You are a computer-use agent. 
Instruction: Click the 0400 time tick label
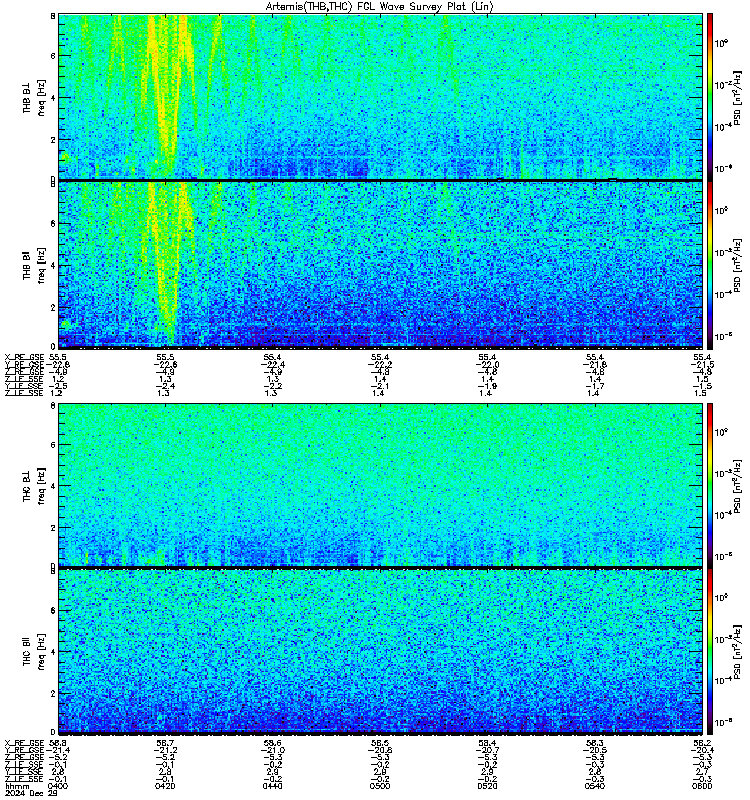[x=58, y=786]
